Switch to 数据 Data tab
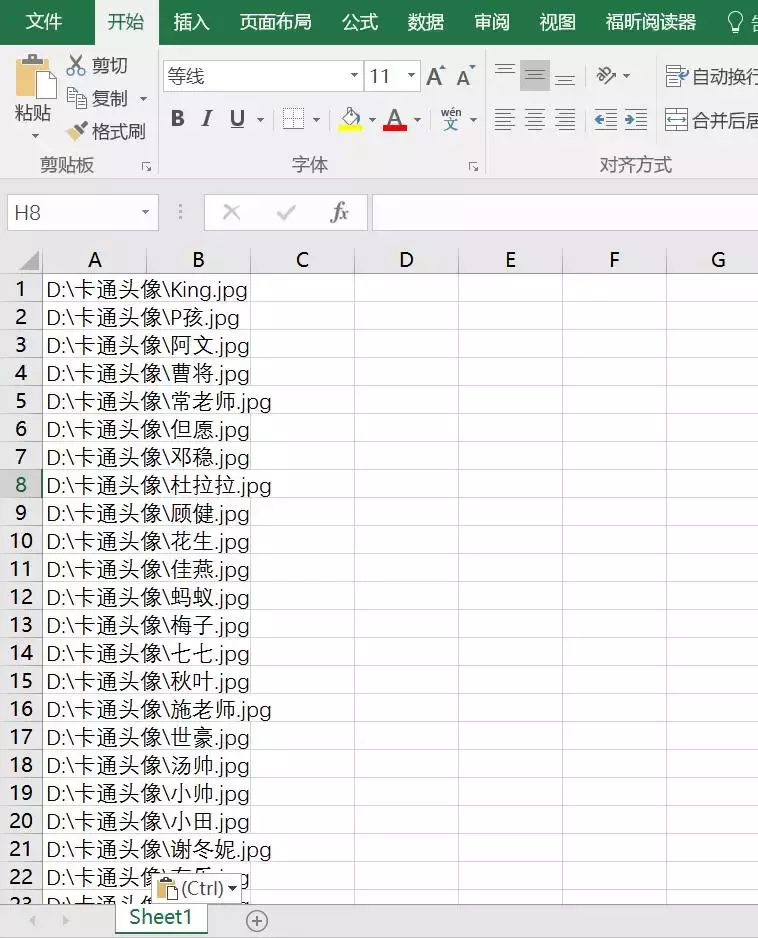This screenshot has height=938, width=758. coord(425,22)
